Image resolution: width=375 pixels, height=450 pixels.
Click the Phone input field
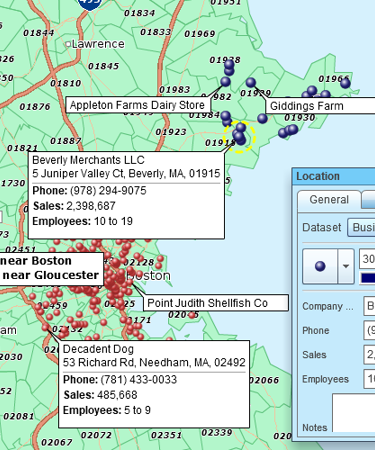pos(369,330)
